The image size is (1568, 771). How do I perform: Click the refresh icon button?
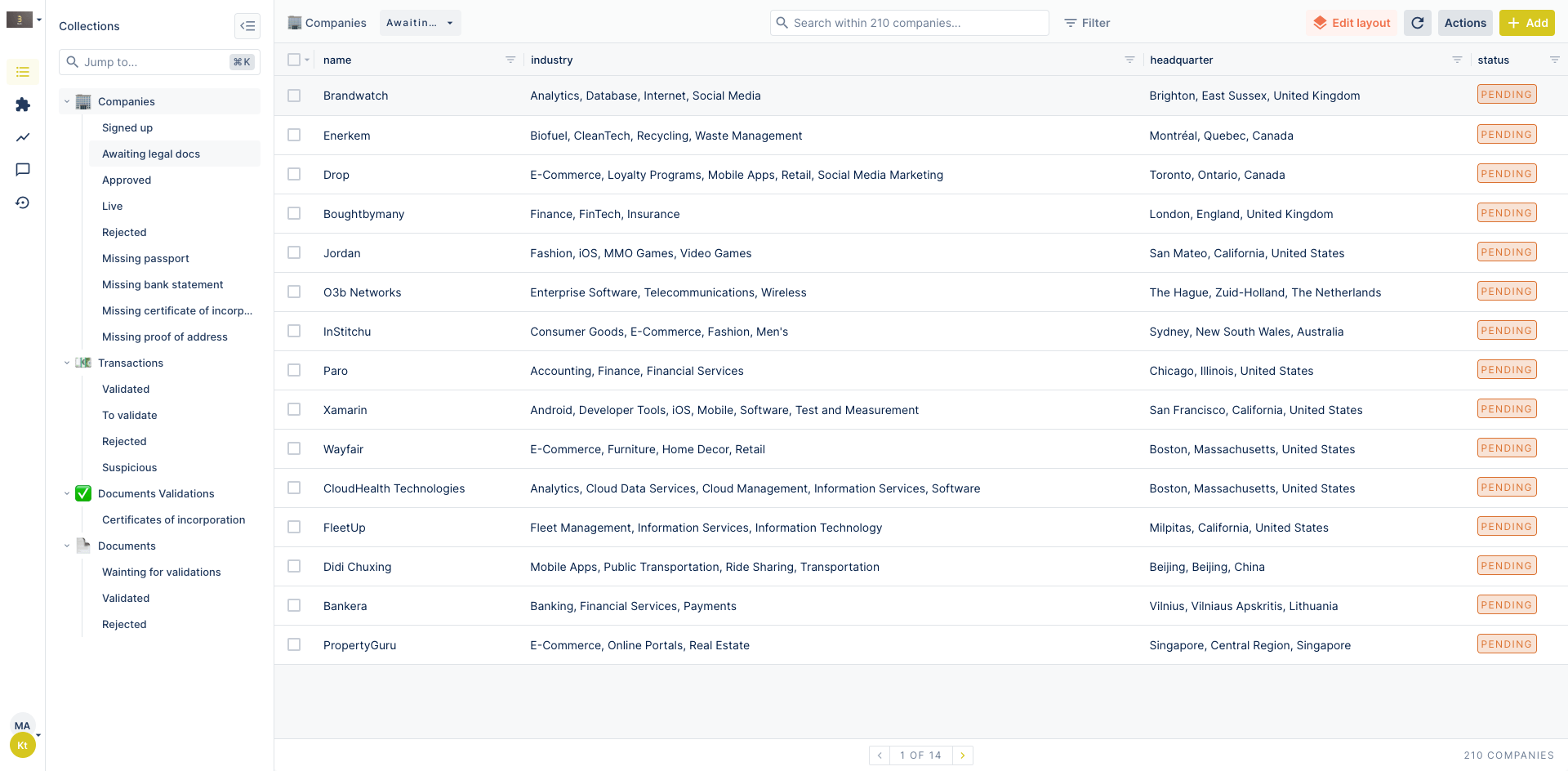point(1418,23)
